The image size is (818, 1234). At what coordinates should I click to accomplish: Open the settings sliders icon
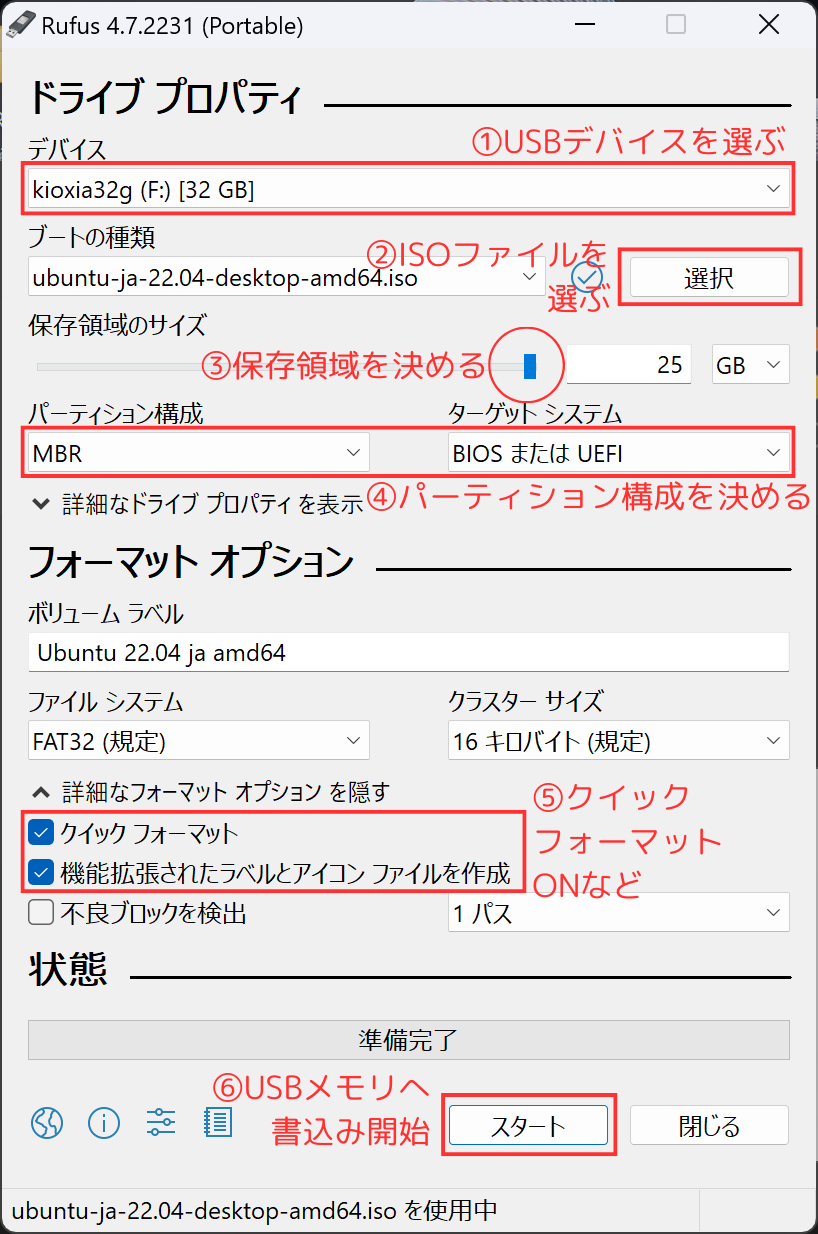pyautogui.click(x=161, y=1123)
